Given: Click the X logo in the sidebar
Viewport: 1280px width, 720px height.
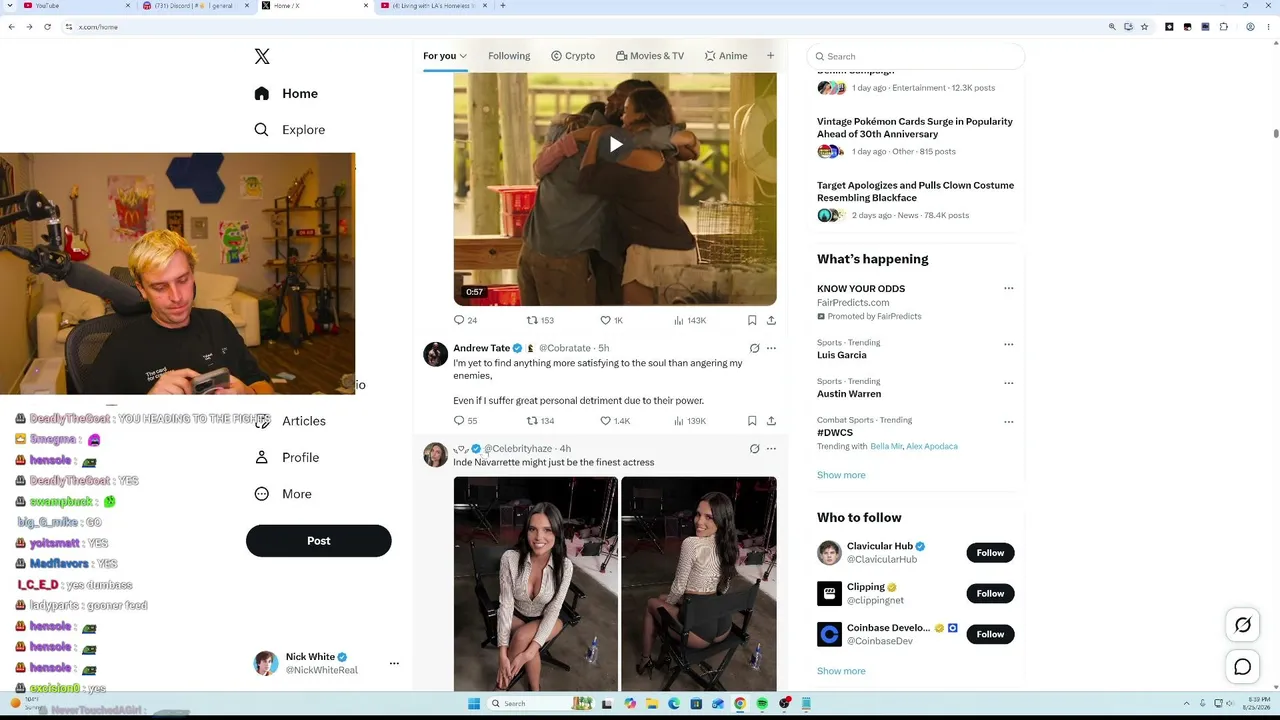Looking at the screenshot, I should tap(262, 57).
